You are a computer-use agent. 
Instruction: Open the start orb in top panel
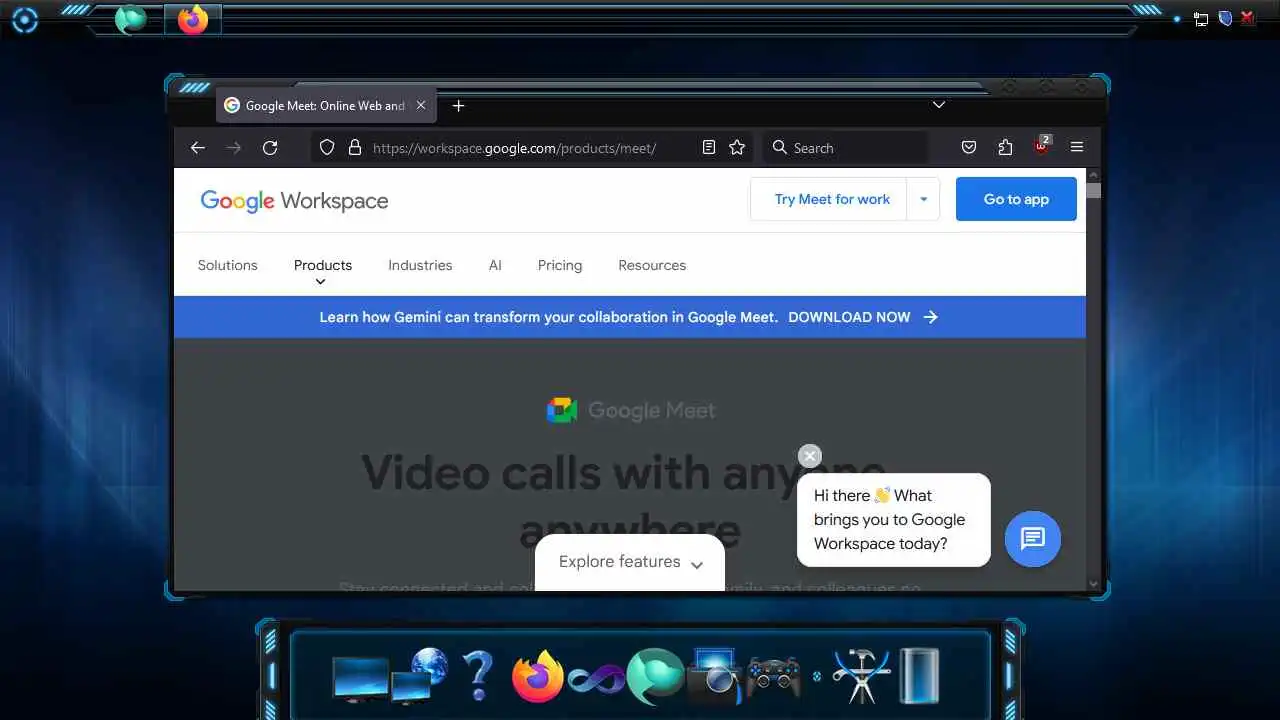click(24, 19)
